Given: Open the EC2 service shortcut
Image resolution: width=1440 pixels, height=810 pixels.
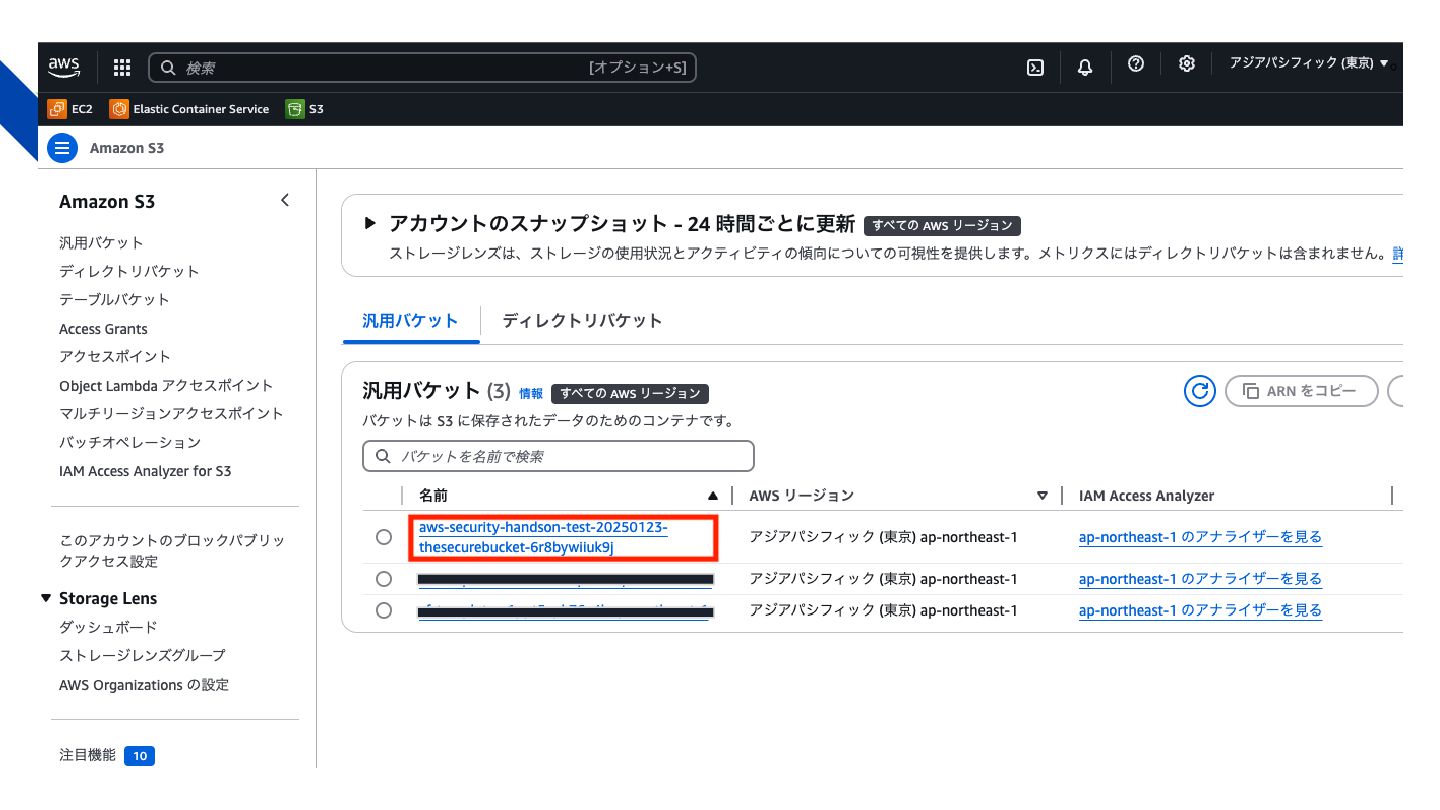Looking at the screenshot, I should [x=70, y=109].
